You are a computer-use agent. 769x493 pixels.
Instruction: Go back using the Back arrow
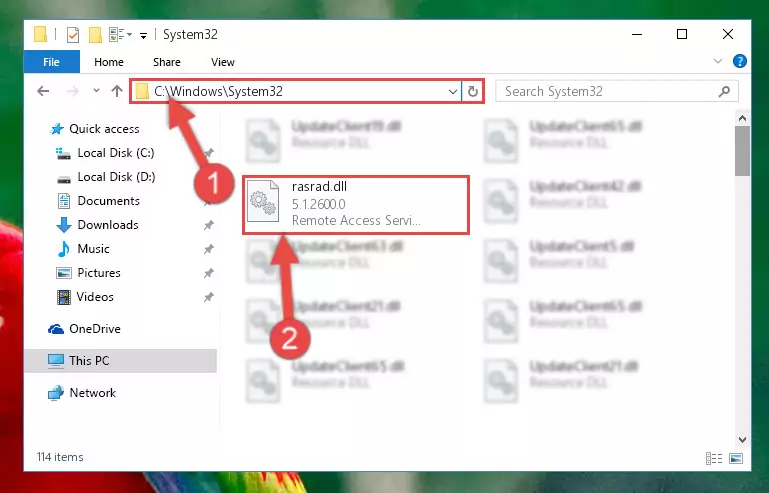(x=43, y=91)
